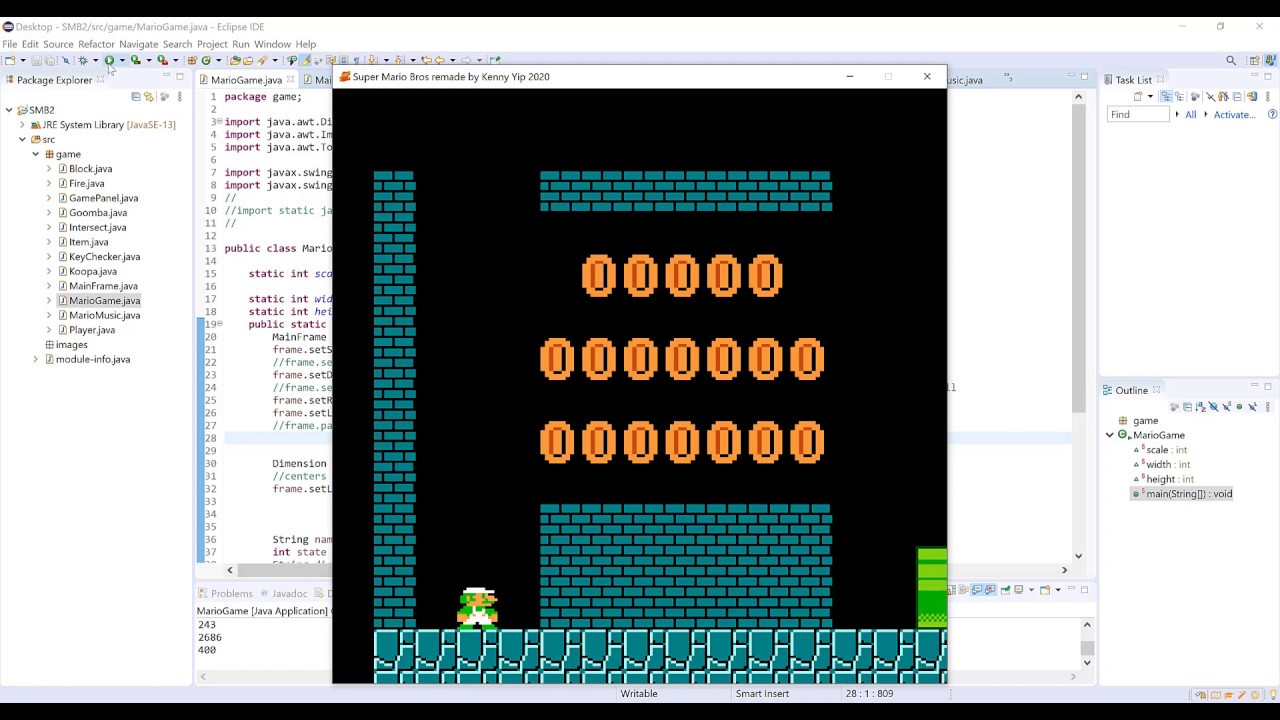Open Outline view menu three-dots icon

(x=1267, y=406)
